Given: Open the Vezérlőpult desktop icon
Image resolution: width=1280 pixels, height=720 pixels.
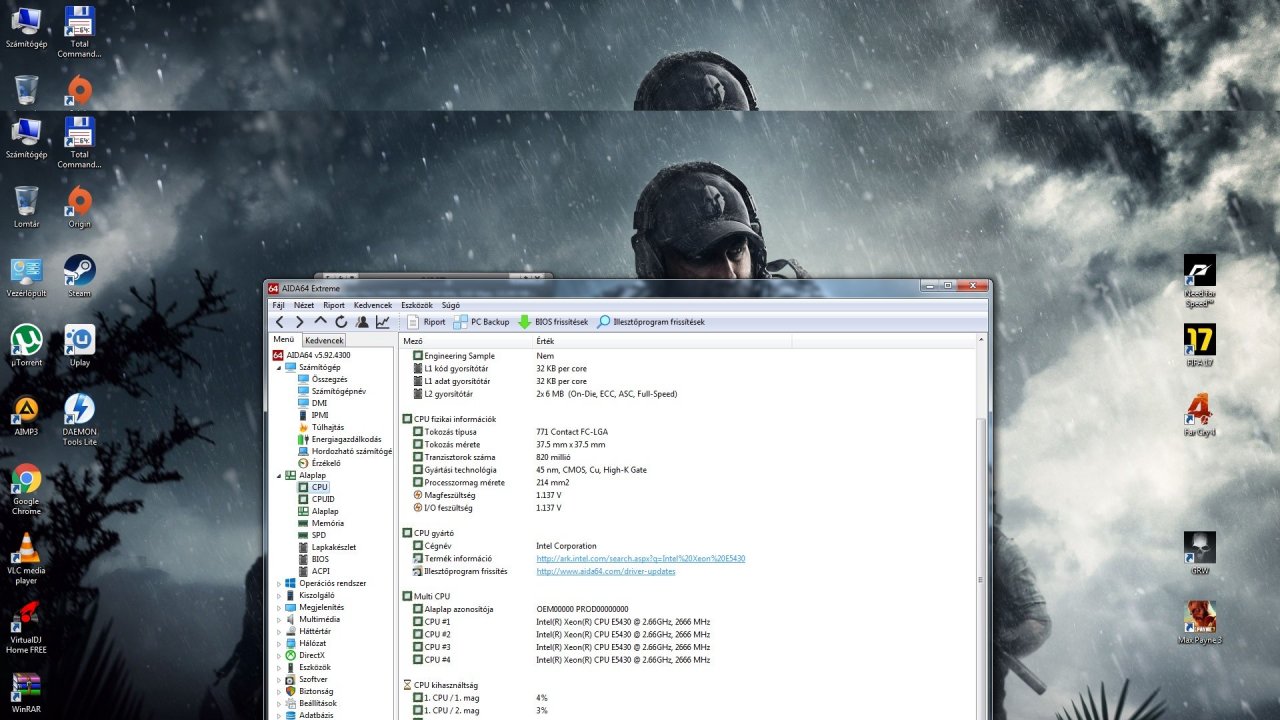Looking at the screenshot, I should pos(26,276).
